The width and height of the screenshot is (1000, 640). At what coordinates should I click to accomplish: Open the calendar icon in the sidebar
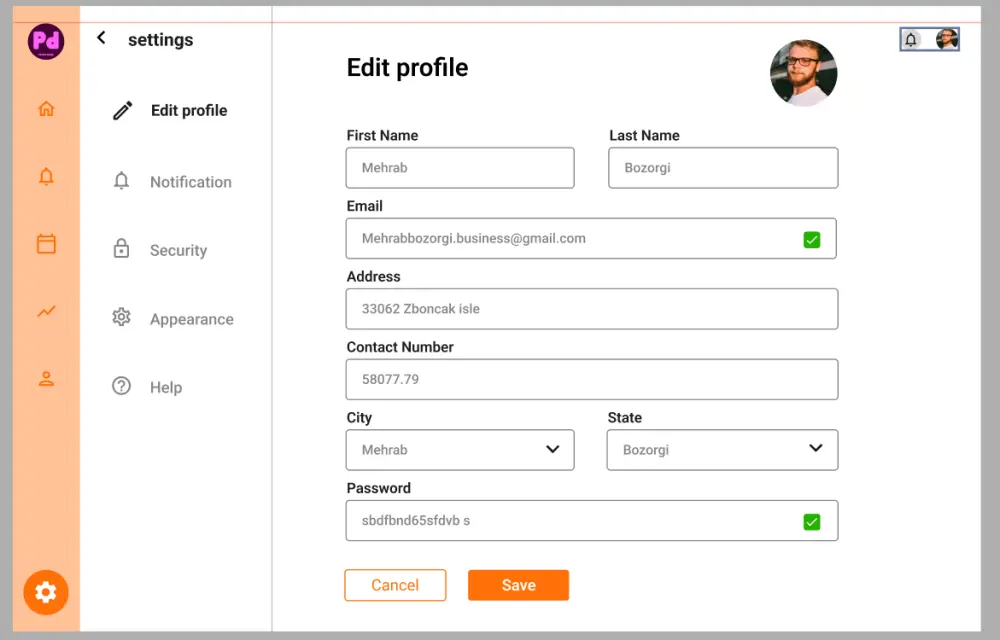point(46,244)
